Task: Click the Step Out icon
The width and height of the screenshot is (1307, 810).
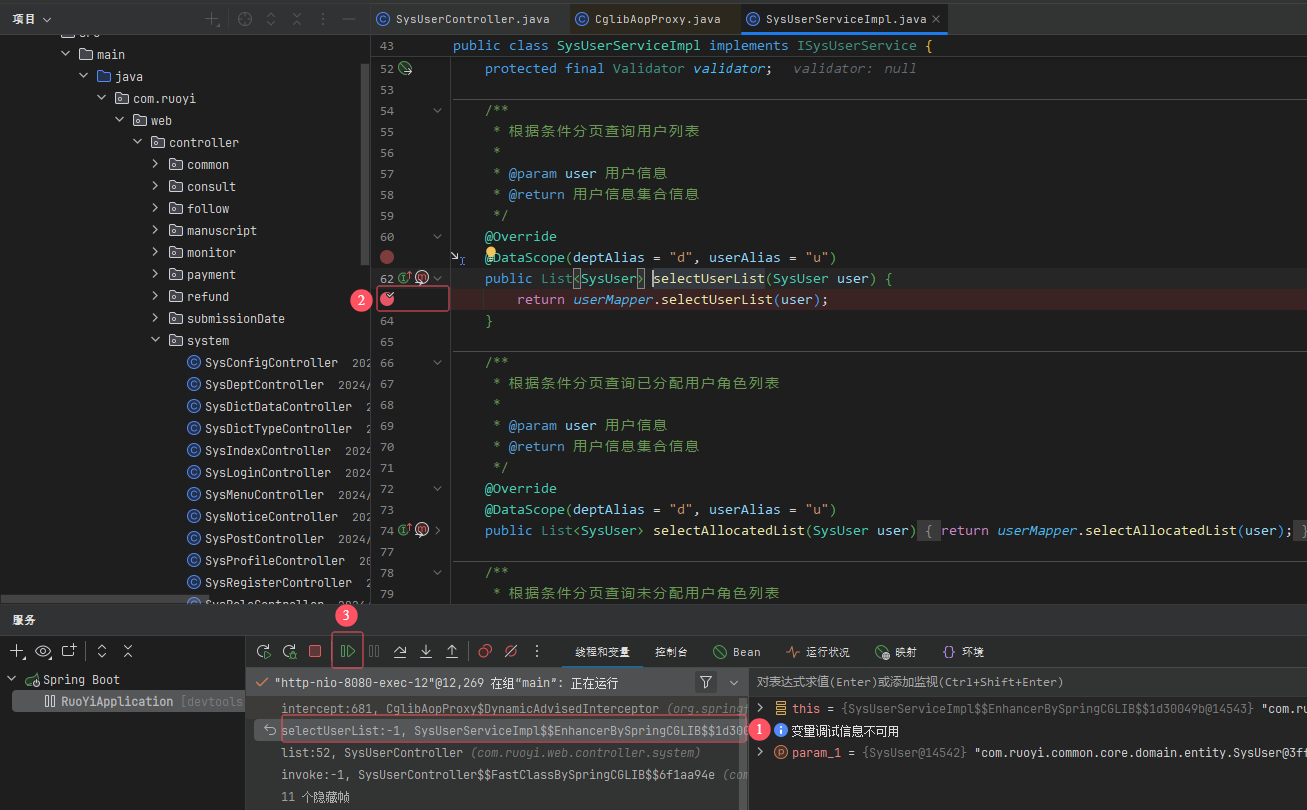Action: [x=452, y=651]
